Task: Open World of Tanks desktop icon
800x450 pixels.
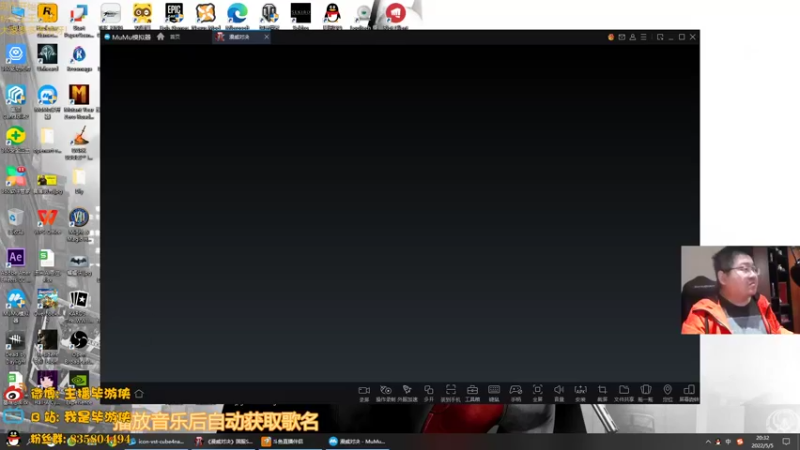Action: coord(269,16)
